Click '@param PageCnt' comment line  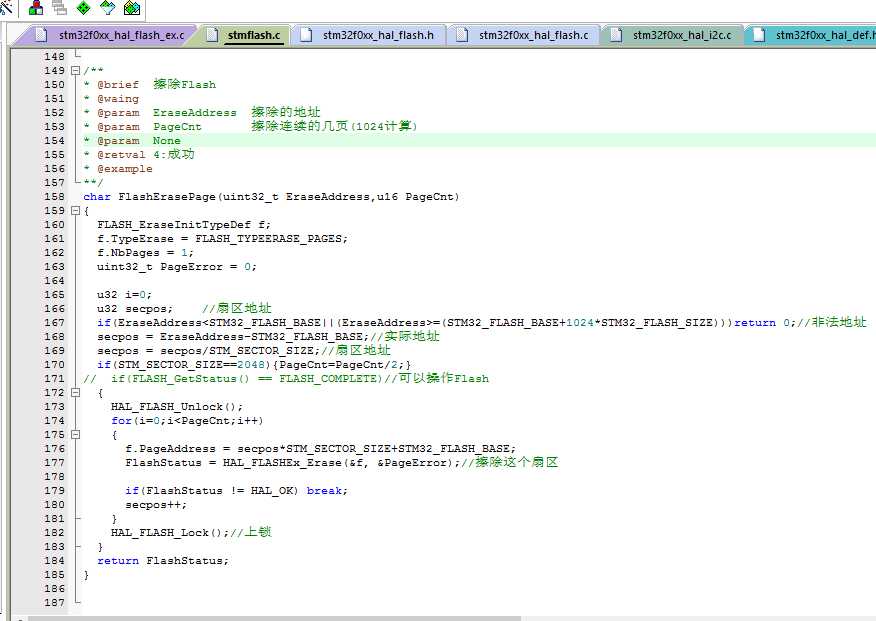click(250, 127)
